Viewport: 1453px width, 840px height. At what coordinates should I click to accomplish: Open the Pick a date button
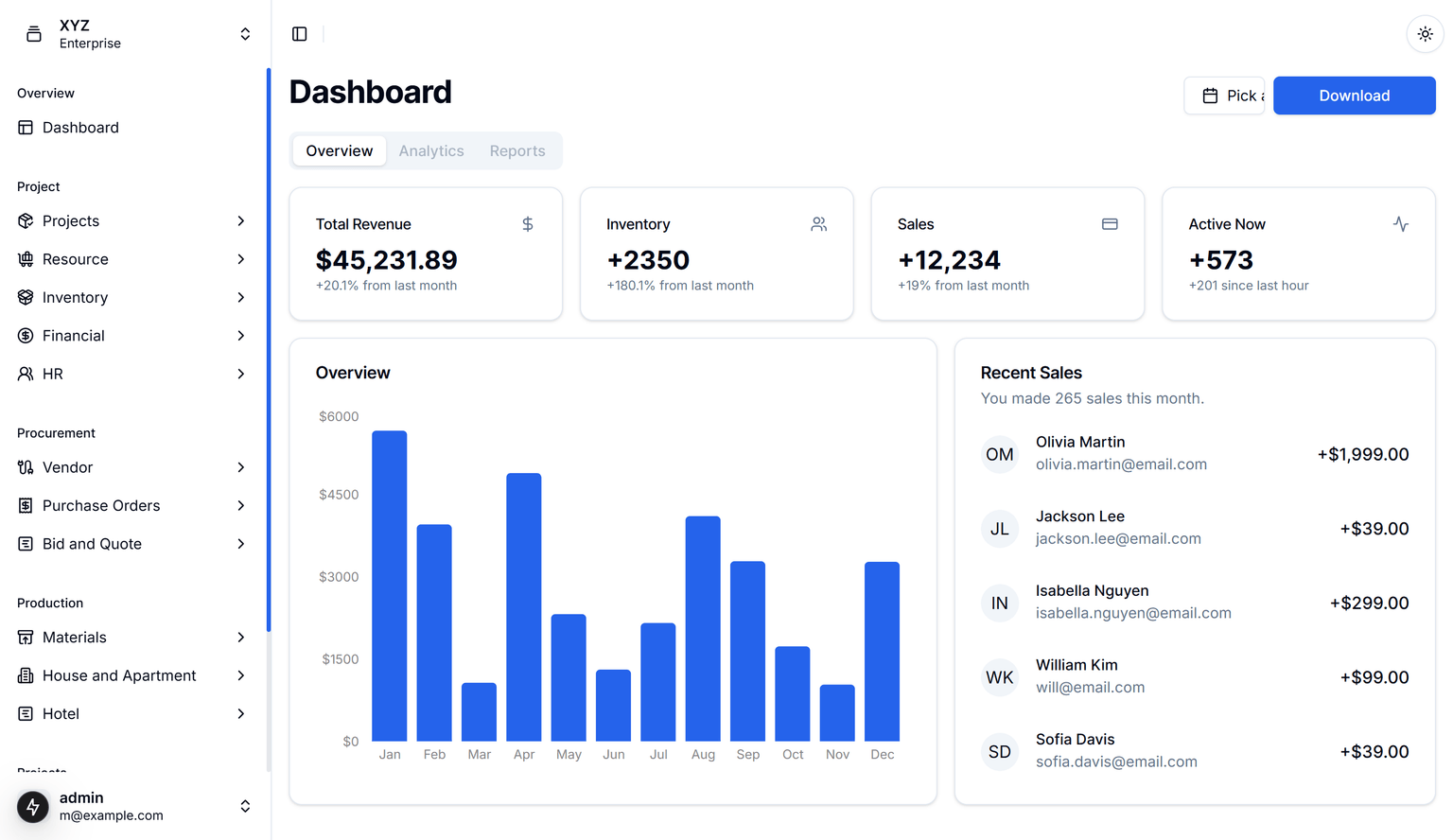(x=1224, y=96)
